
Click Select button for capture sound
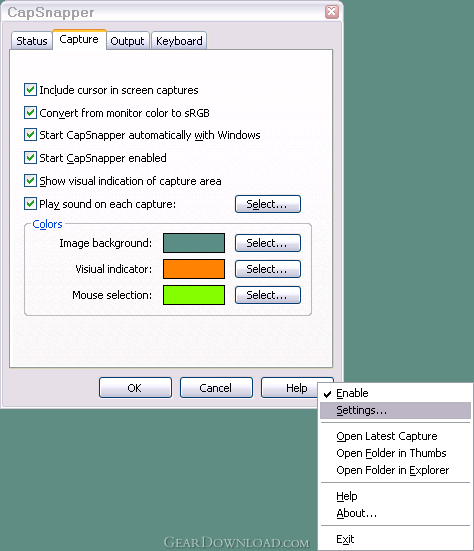[x=268, y=204]
